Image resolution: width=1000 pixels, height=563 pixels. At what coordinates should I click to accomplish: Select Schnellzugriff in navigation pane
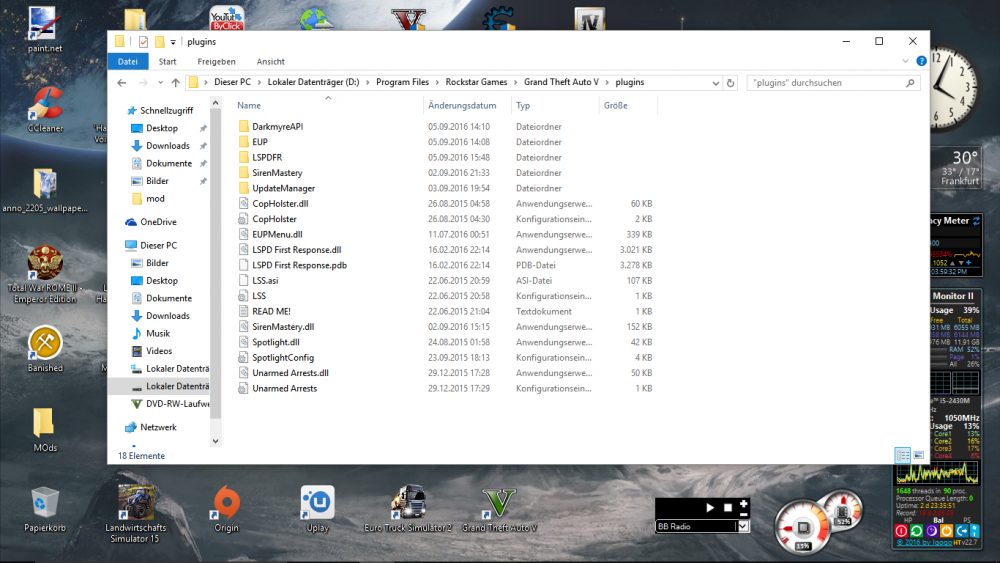(x=166, y=110)
